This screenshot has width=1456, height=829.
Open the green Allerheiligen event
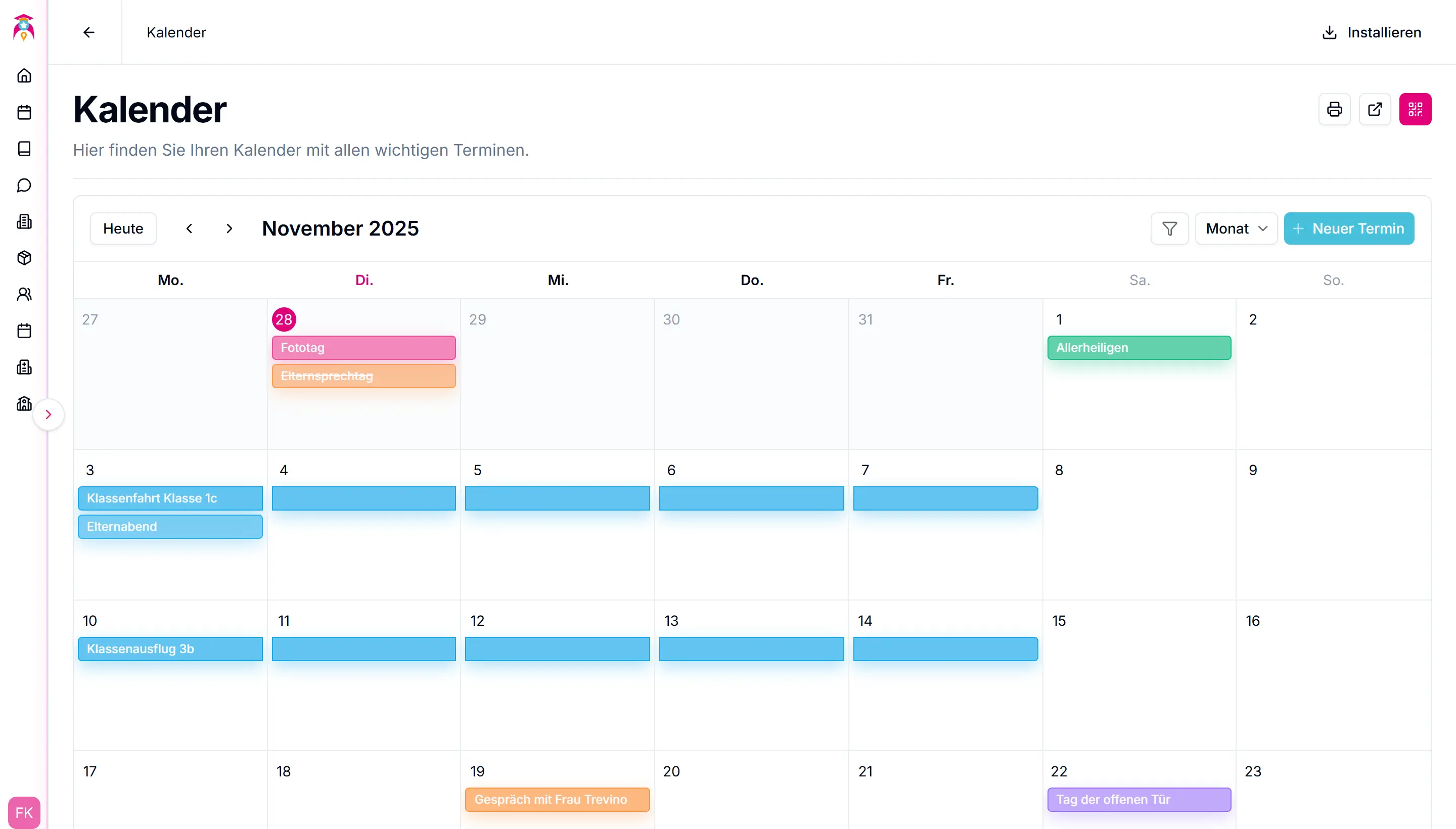tap(1139, 348)
